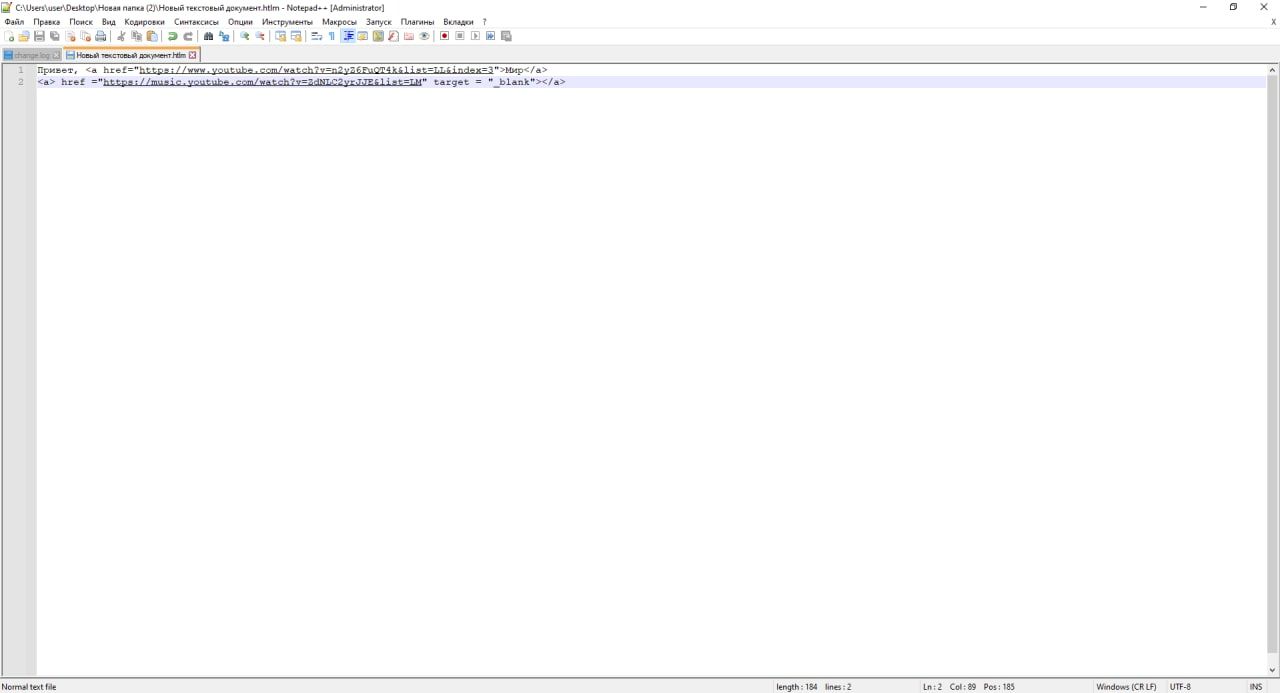Screen dimensions: 1280x693
Task: Toggle the highlighted Indent Guide icon
Action: pyautogui.click(x=348, y=36)
